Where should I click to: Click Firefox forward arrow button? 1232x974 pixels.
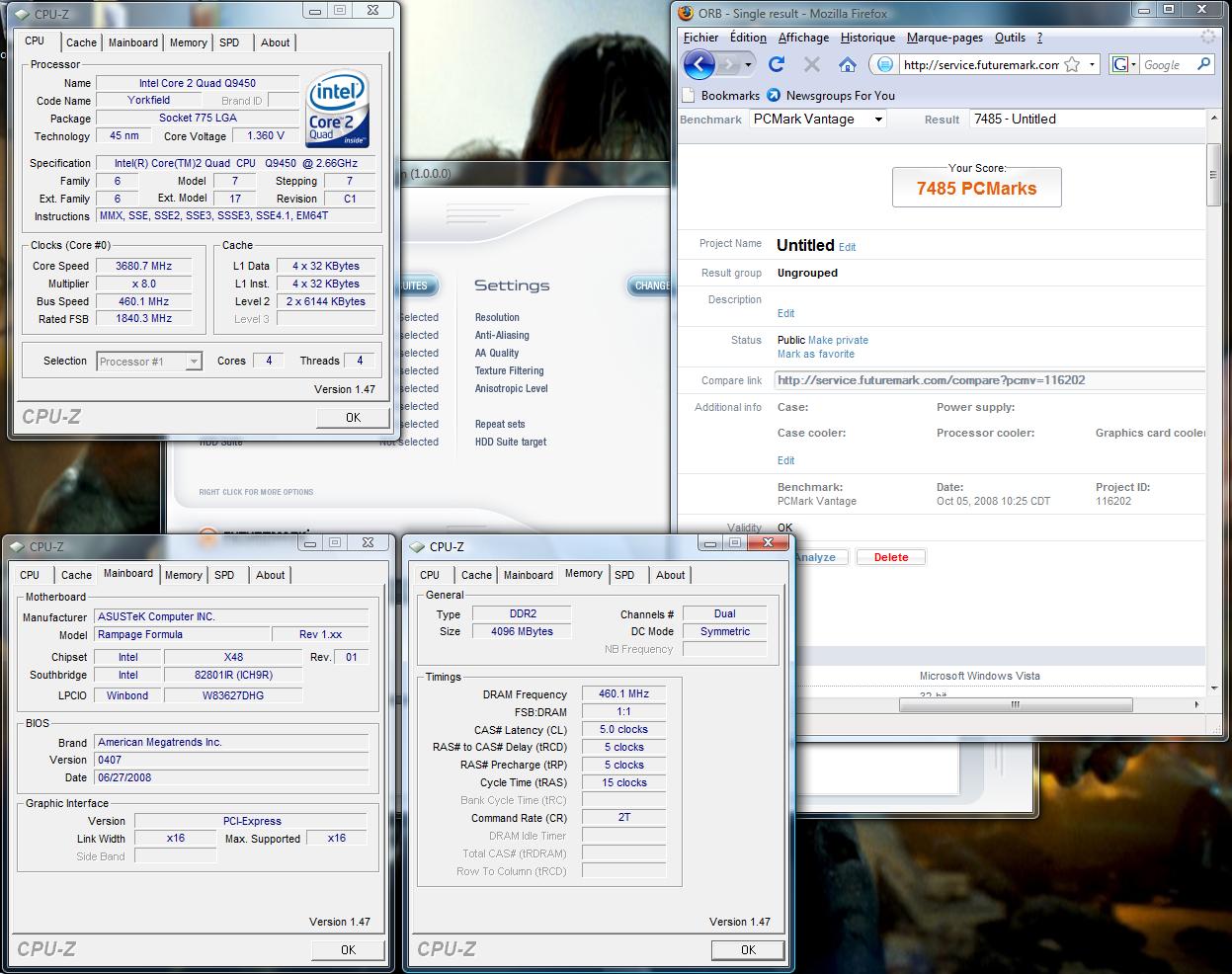[728, 65]
